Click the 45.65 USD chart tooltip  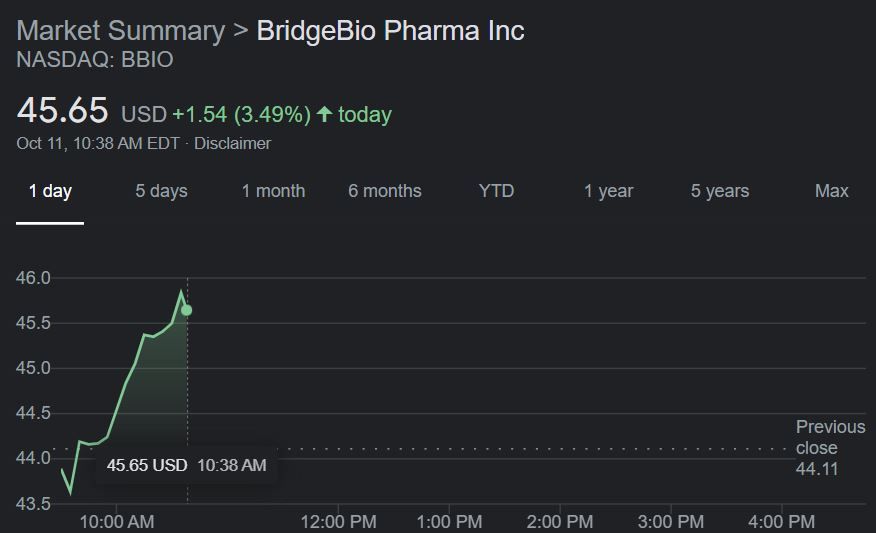pos(187,465)
